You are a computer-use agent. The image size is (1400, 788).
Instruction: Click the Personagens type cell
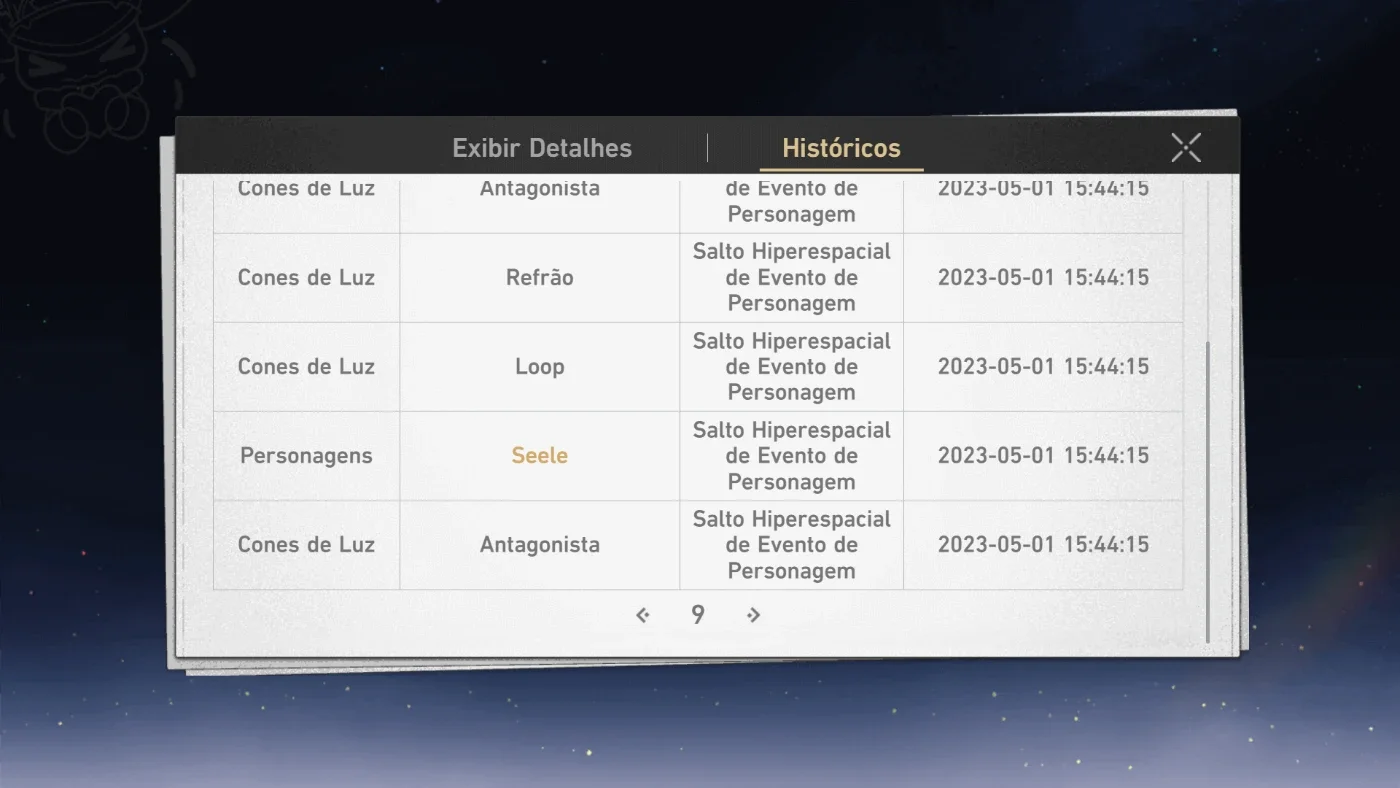pyautogui.click(x=306, y=455)
